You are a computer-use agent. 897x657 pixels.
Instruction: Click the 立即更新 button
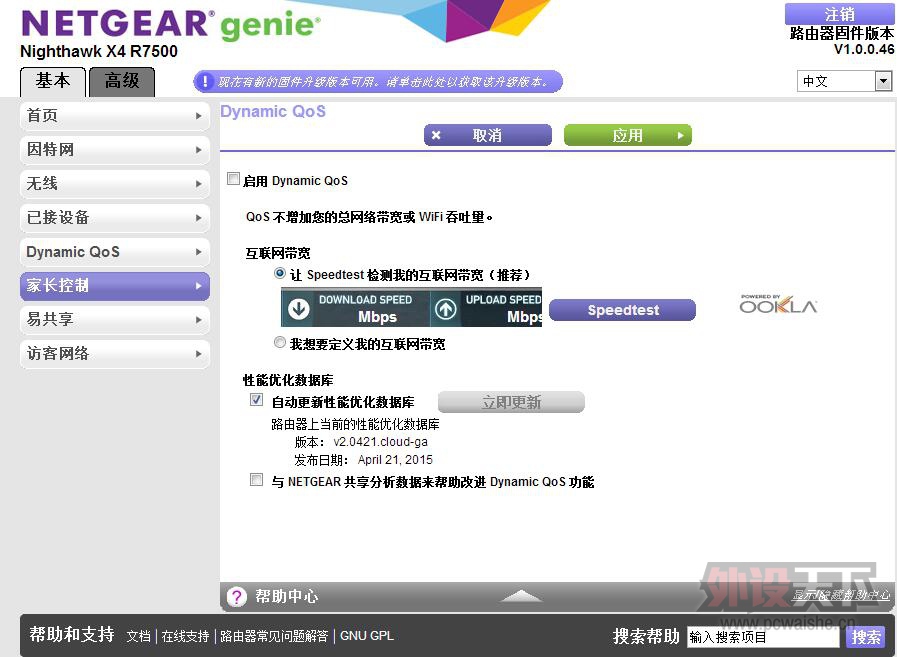pyautogui.click(x=511, y=402)
